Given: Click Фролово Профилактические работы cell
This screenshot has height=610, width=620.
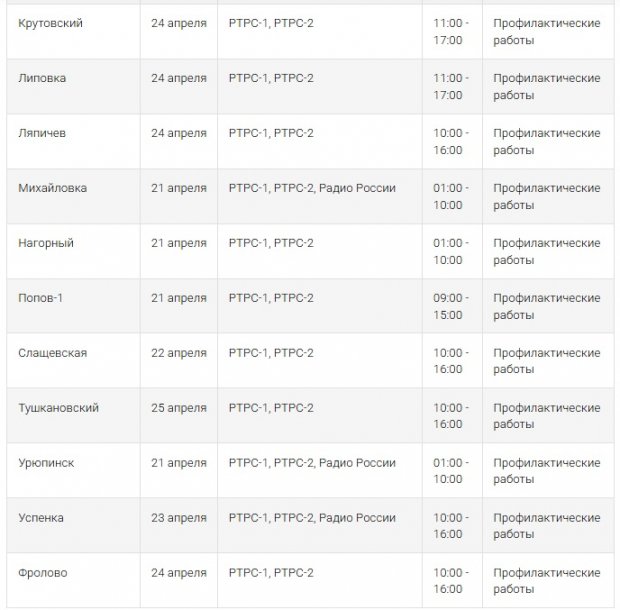Looking at the screenshot, I should [x=548, y=581].
